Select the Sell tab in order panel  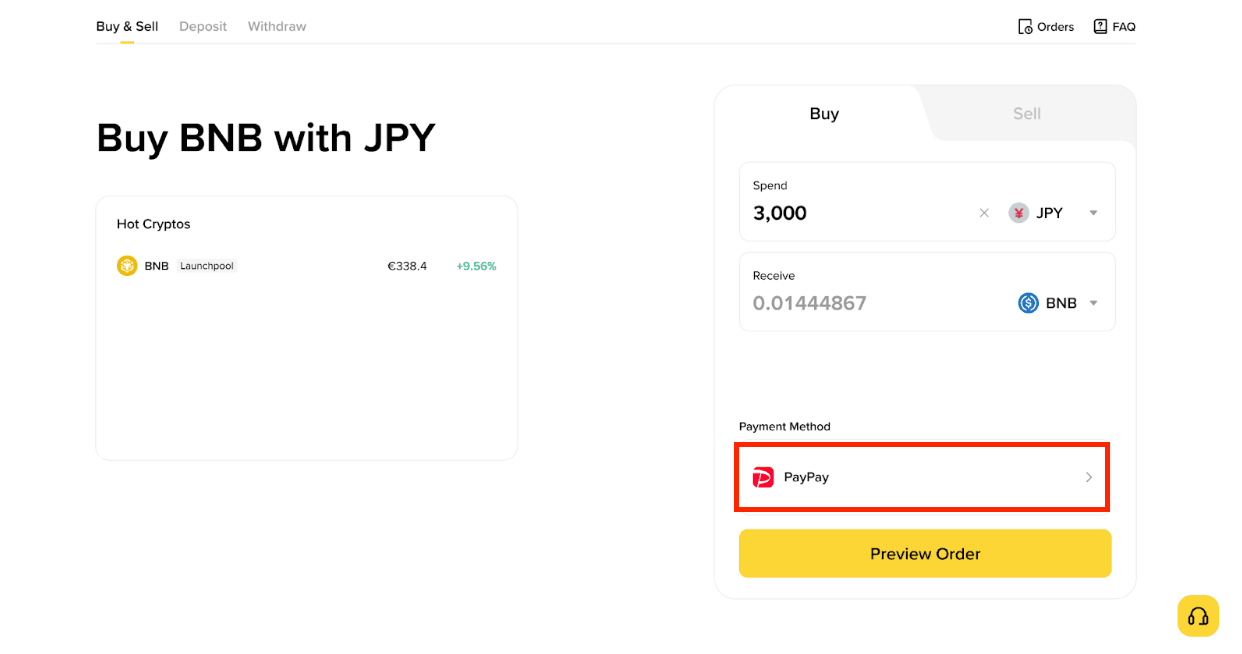(1027, 114)
